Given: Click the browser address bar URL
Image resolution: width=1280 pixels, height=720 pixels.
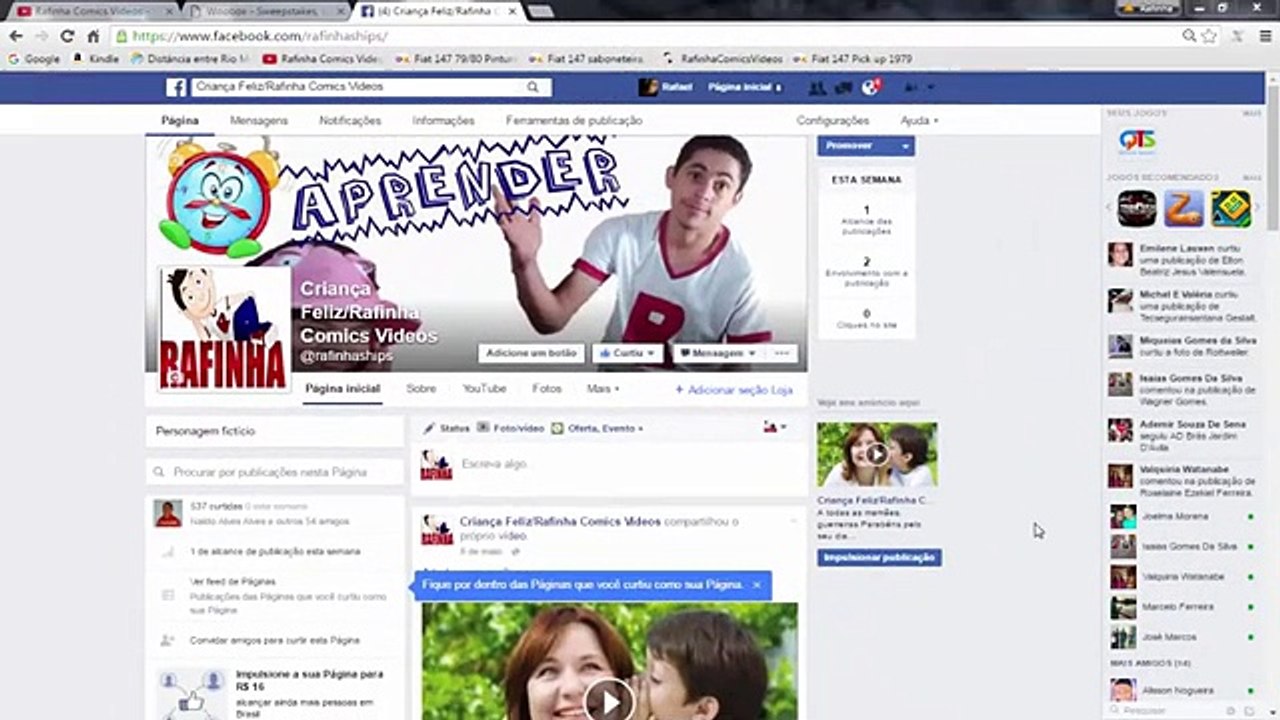Looking at the screenshot, I should [260, 36].
